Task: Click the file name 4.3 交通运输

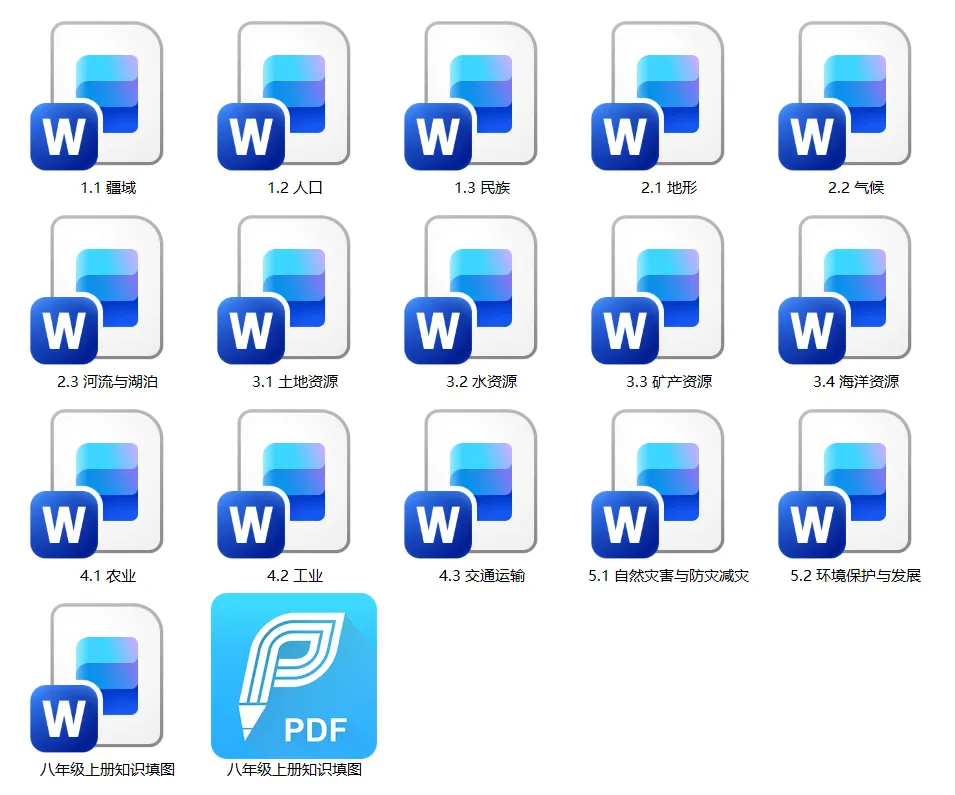Action: tap(482, 576)
